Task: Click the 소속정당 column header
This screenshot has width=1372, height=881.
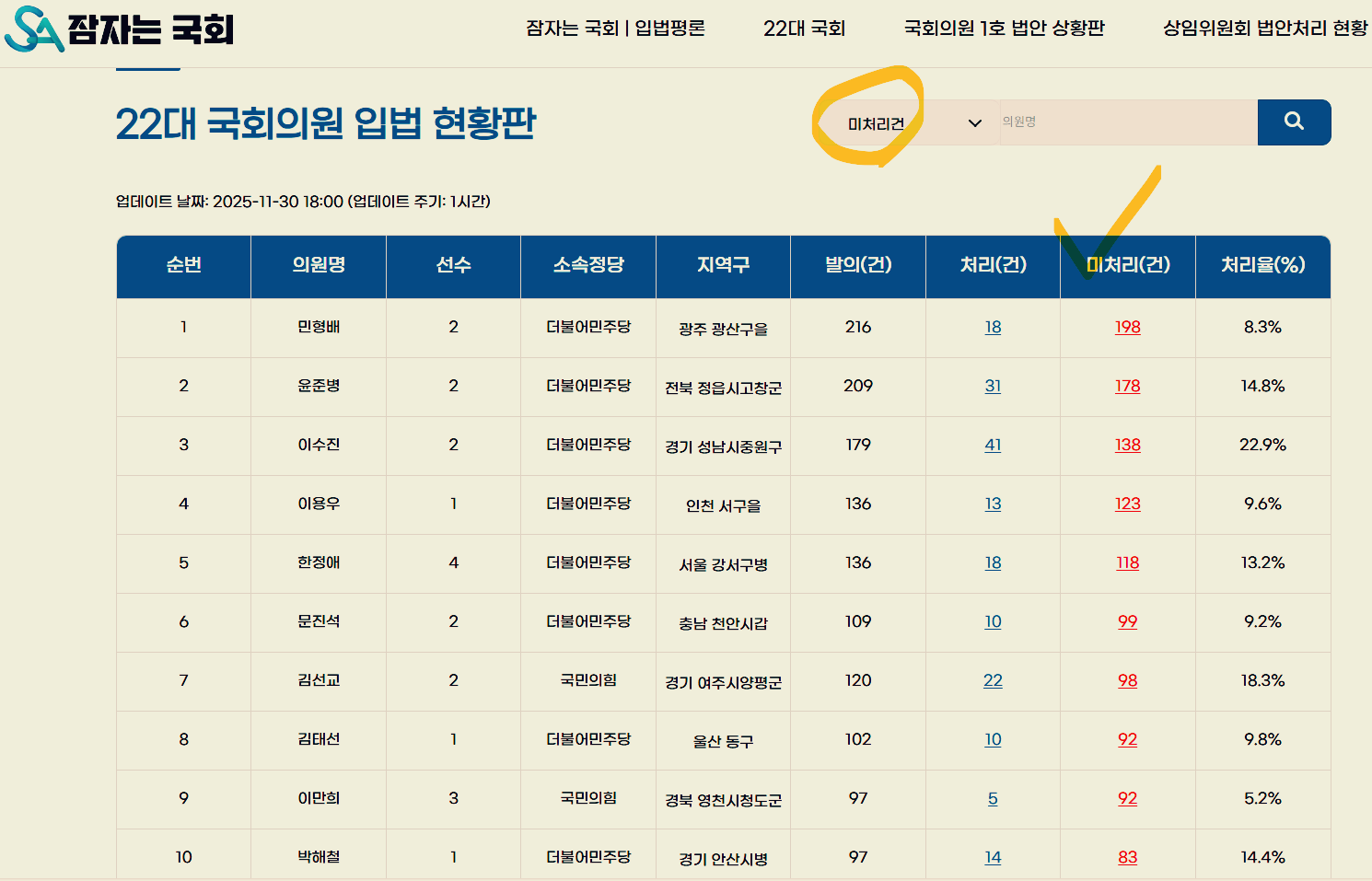Action: click(588, 265)
